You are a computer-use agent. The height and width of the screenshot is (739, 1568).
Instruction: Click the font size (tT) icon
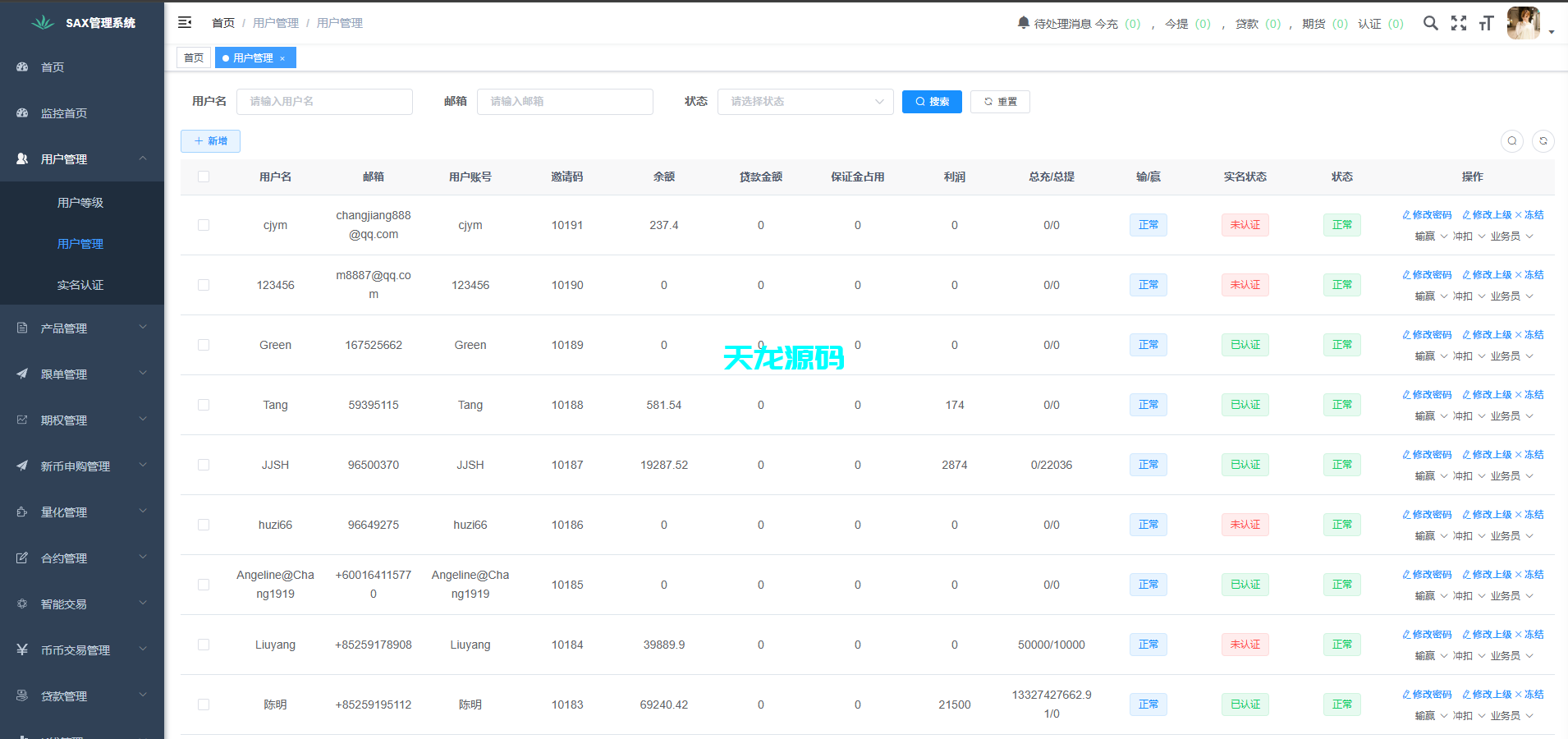(x=1486, y=23)
